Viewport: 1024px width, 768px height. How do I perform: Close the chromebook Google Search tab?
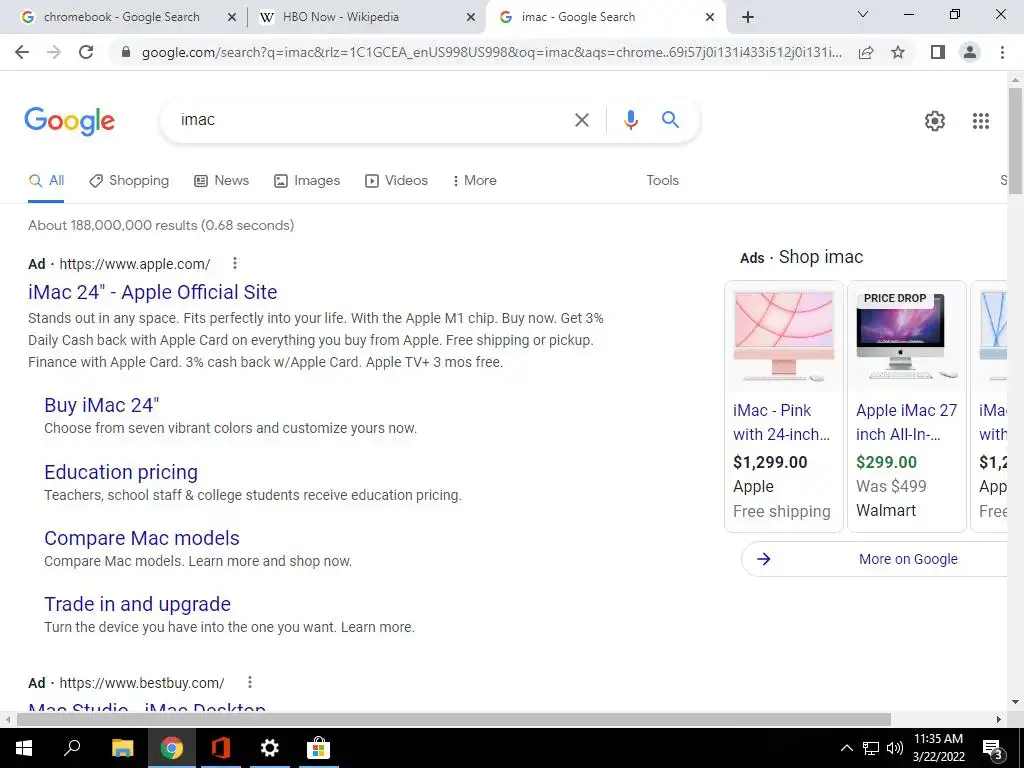coord(231,18)
